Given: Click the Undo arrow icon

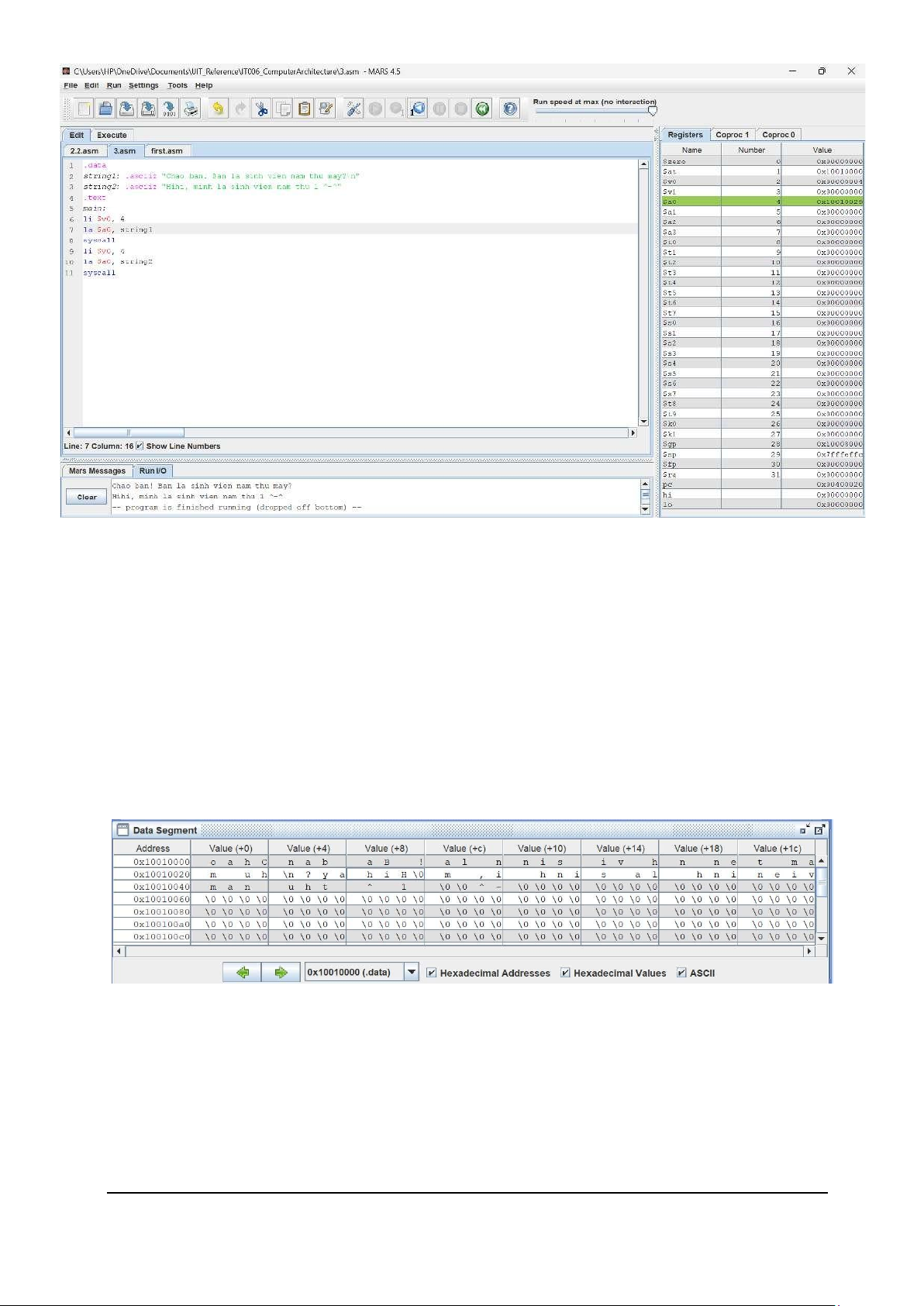Looking at the screenshot, I should [219, 109].
